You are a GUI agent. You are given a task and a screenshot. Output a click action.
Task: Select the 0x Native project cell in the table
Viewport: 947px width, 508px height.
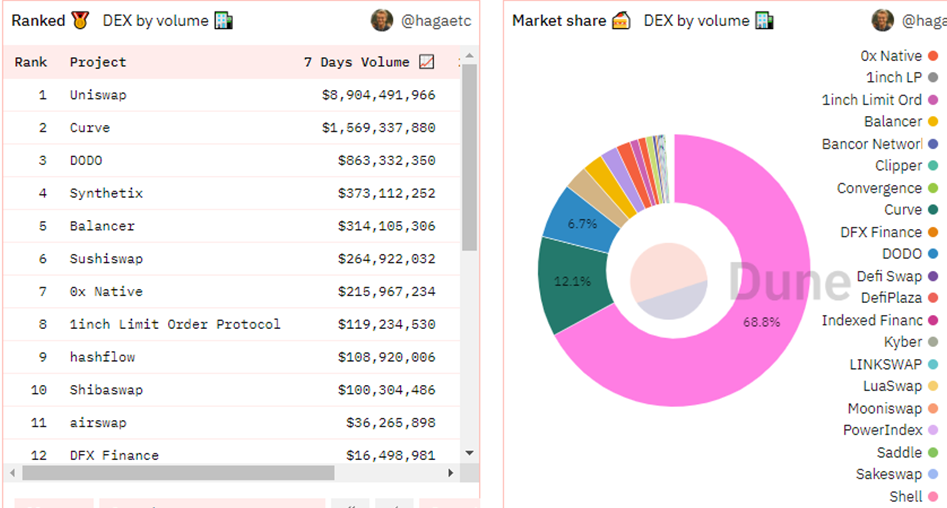[106, 292]
